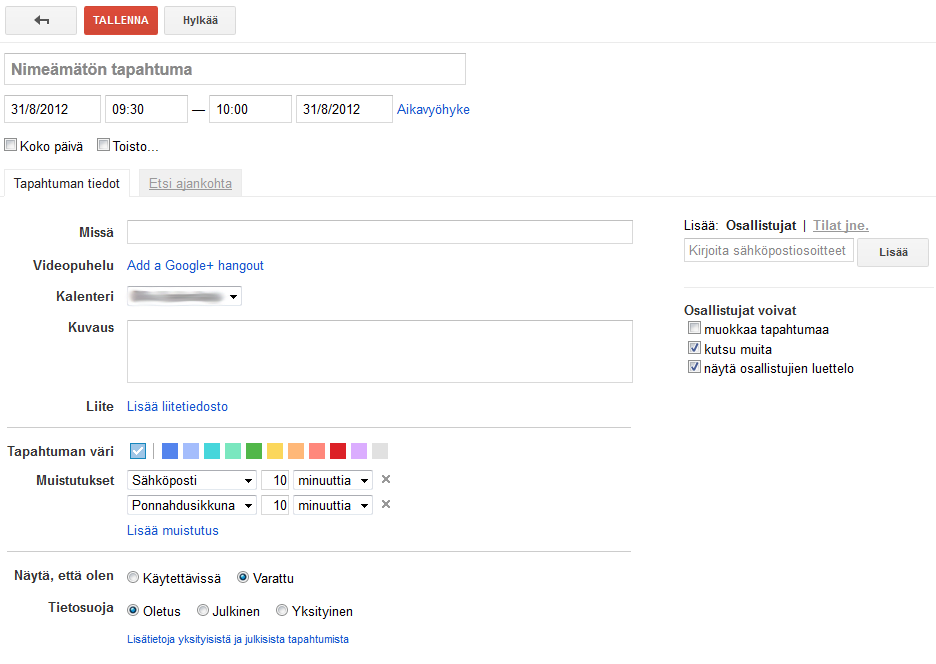Open the Tilat jne. tab
The height and width of the screenshot is (664, 936).
(x=840, y=226)
